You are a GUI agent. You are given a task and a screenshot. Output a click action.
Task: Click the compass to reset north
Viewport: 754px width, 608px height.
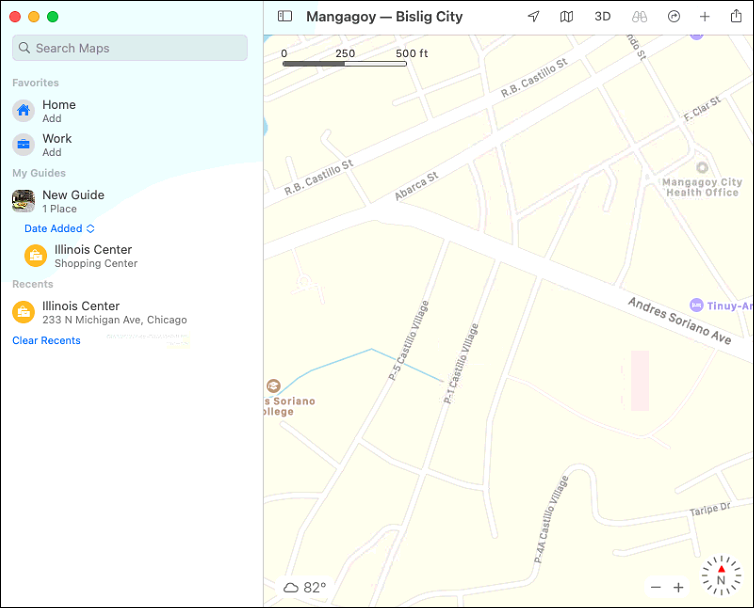coord(721,577)
